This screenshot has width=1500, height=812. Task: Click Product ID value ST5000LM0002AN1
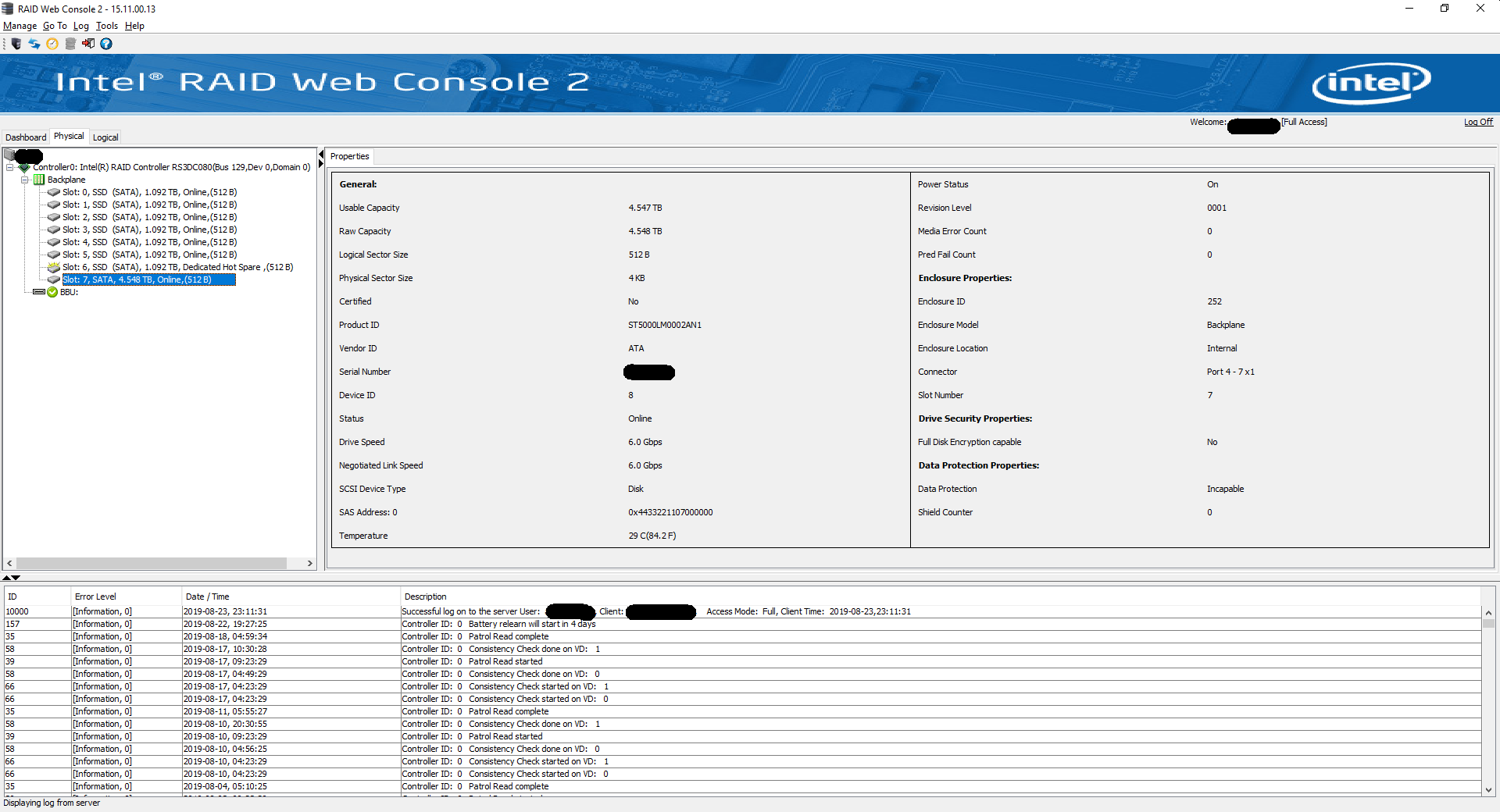[665, 325]
